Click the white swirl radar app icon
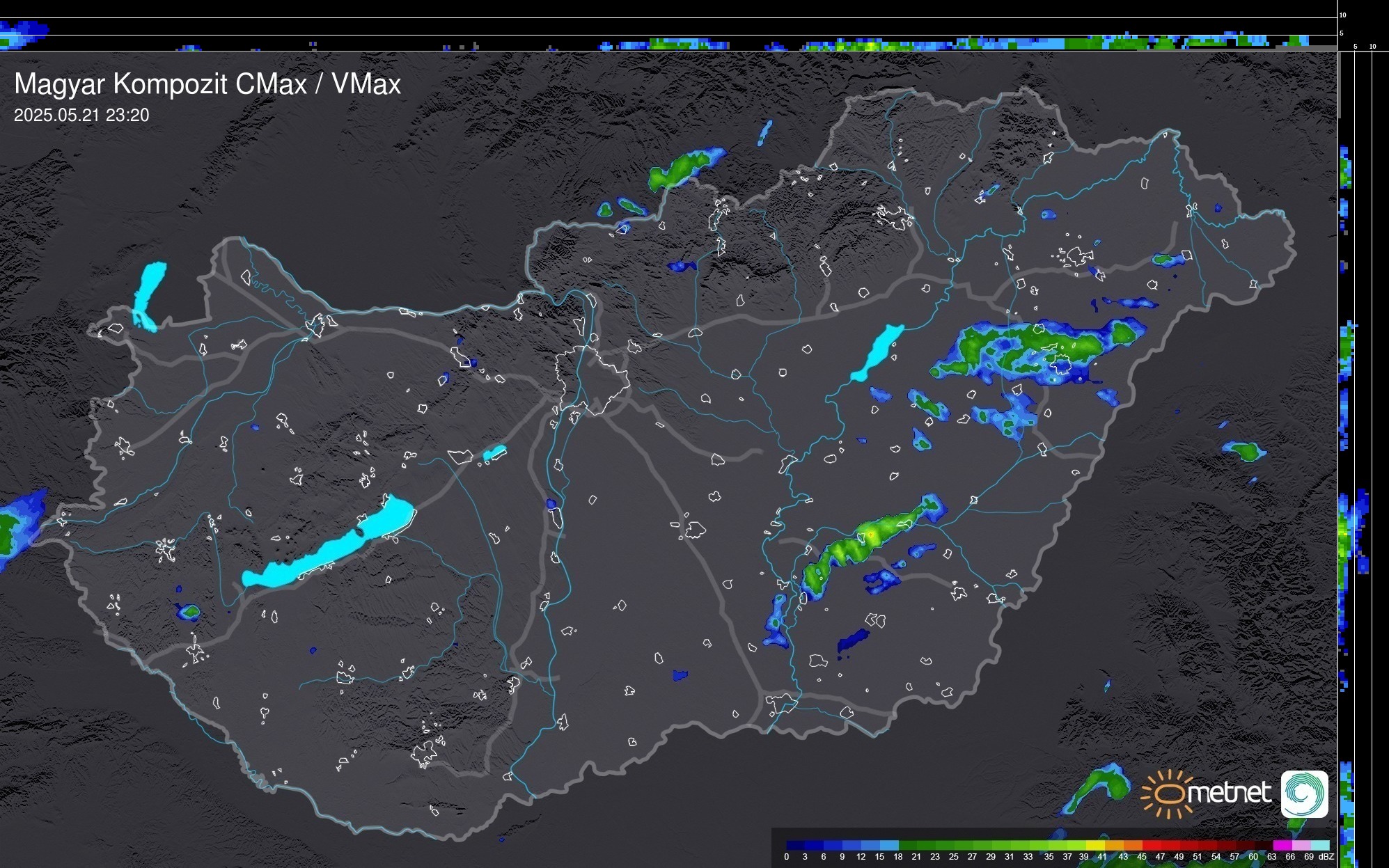This screenshot has height=868, width=1389. (1304, 794)
